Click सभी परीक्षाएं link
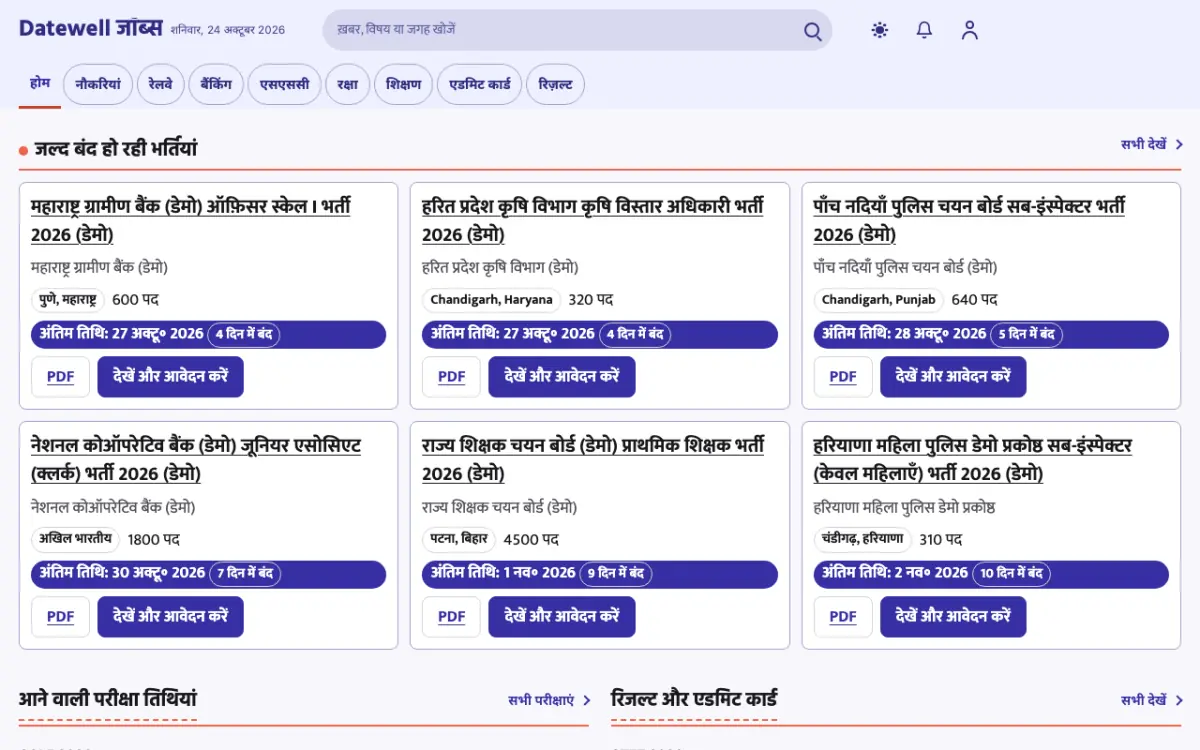The image size is (1200, 750). pos(549,701)
